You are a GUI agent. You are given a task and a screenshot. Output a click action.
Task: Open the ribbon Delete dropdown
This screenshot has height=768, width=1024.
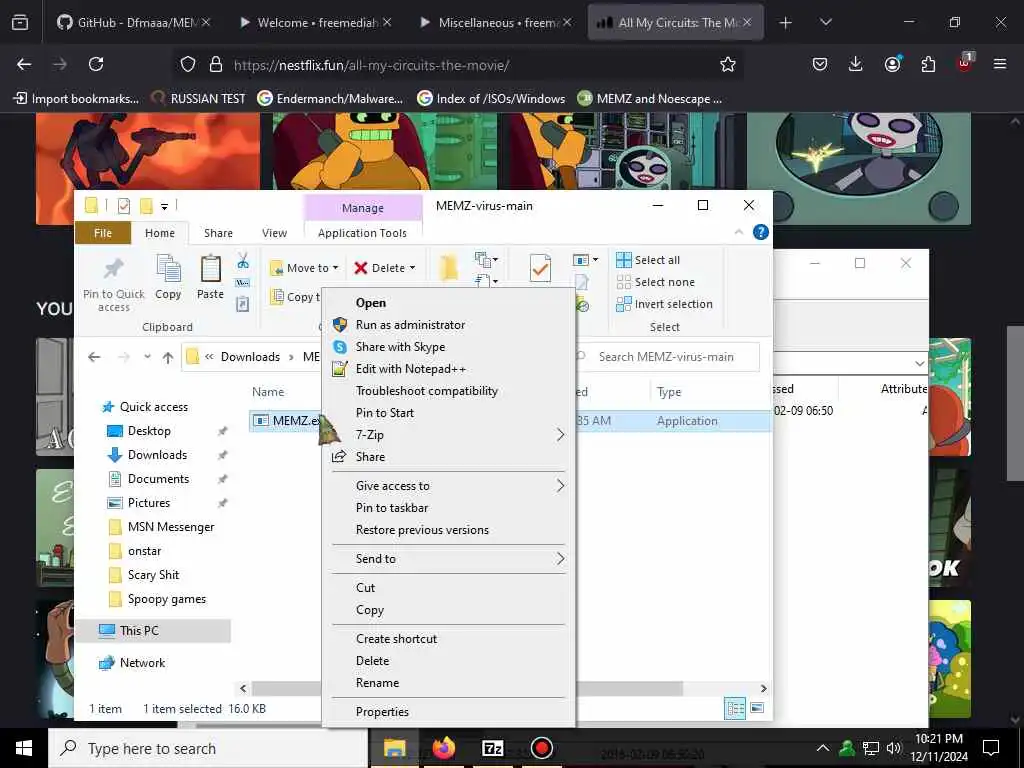pos(385,268)
